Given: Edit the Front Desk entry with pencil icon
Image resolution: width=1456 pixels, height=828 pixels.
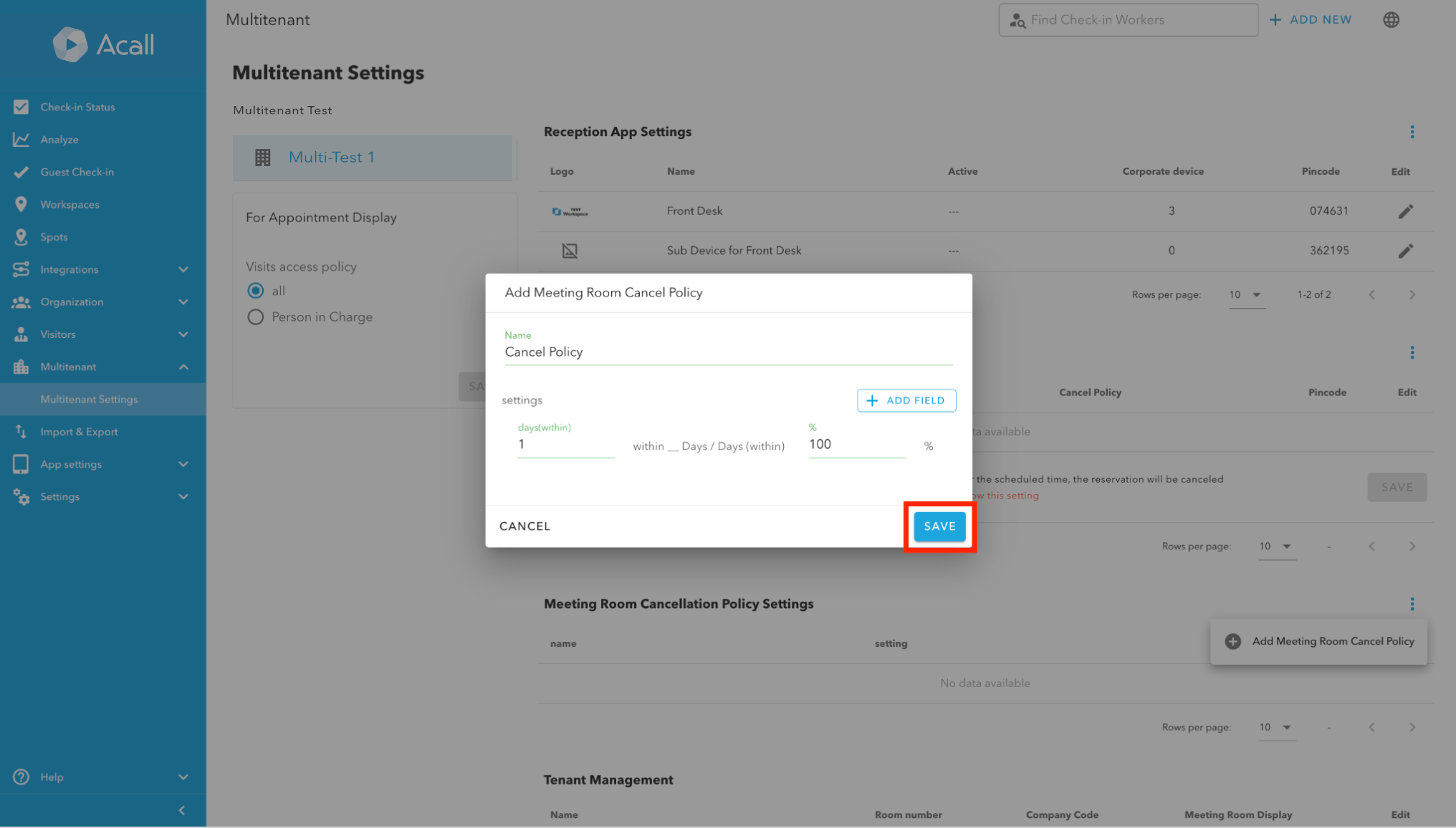Looking at the screenshot, I should 1406,211.
